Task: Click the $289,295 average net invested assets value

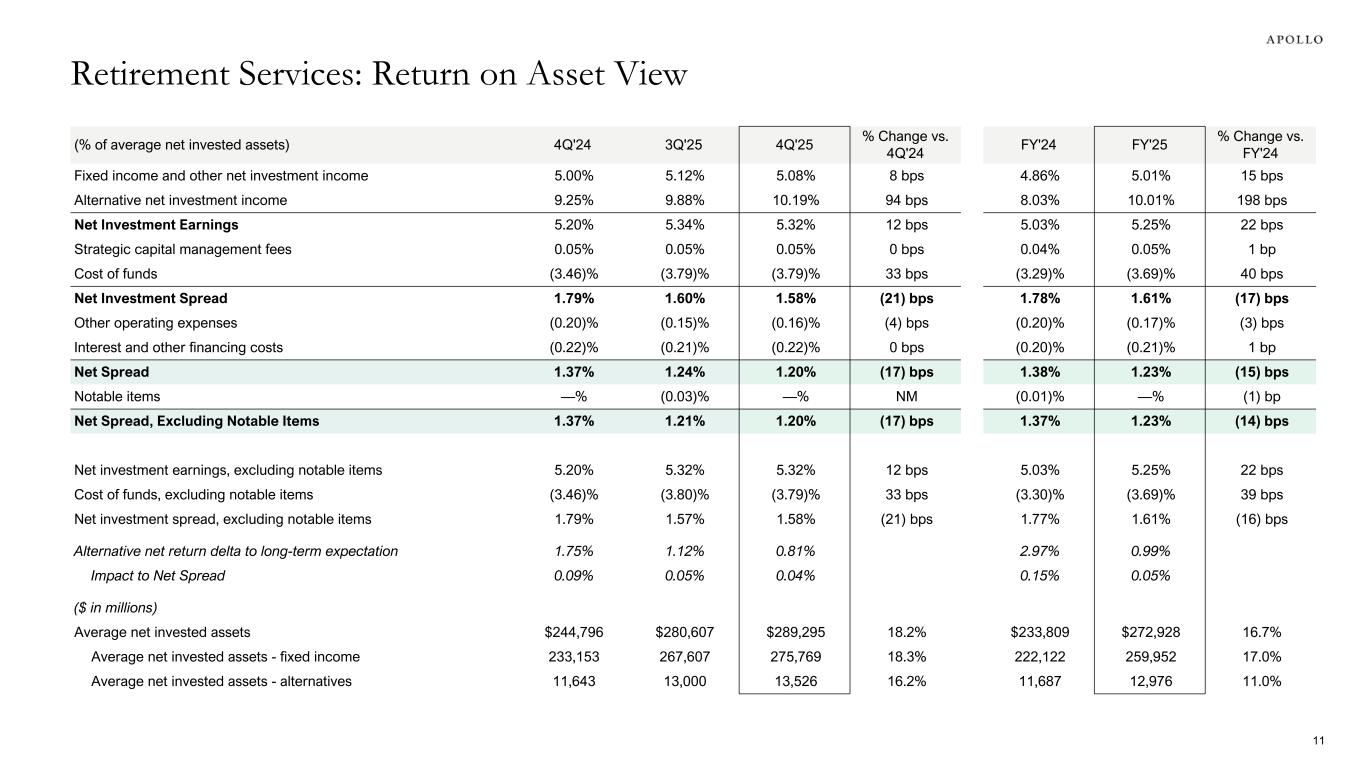Action: 794,632
